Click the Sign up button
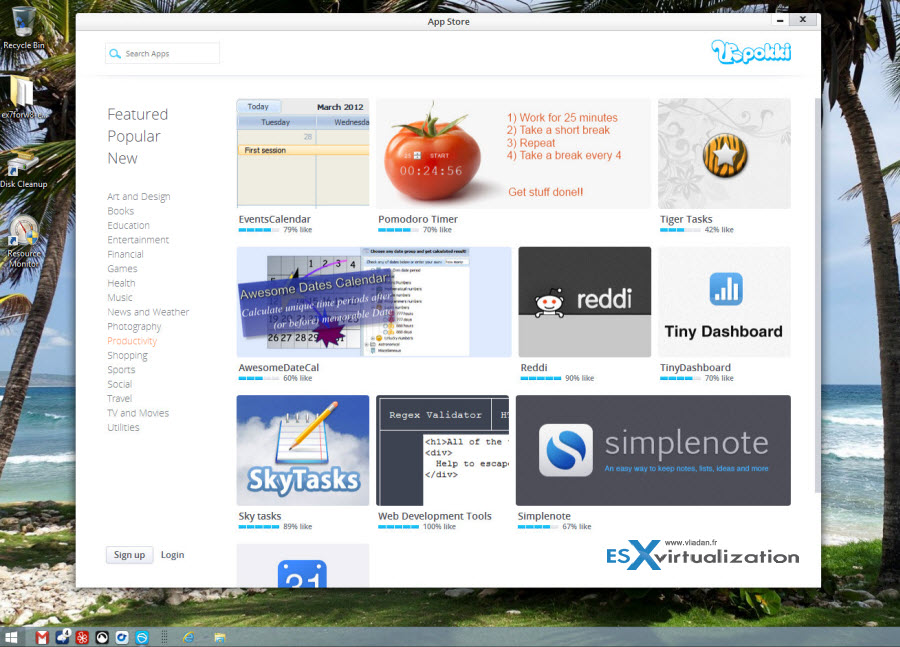The height and width of the screenshot is (647, 900). pos(129,555)
